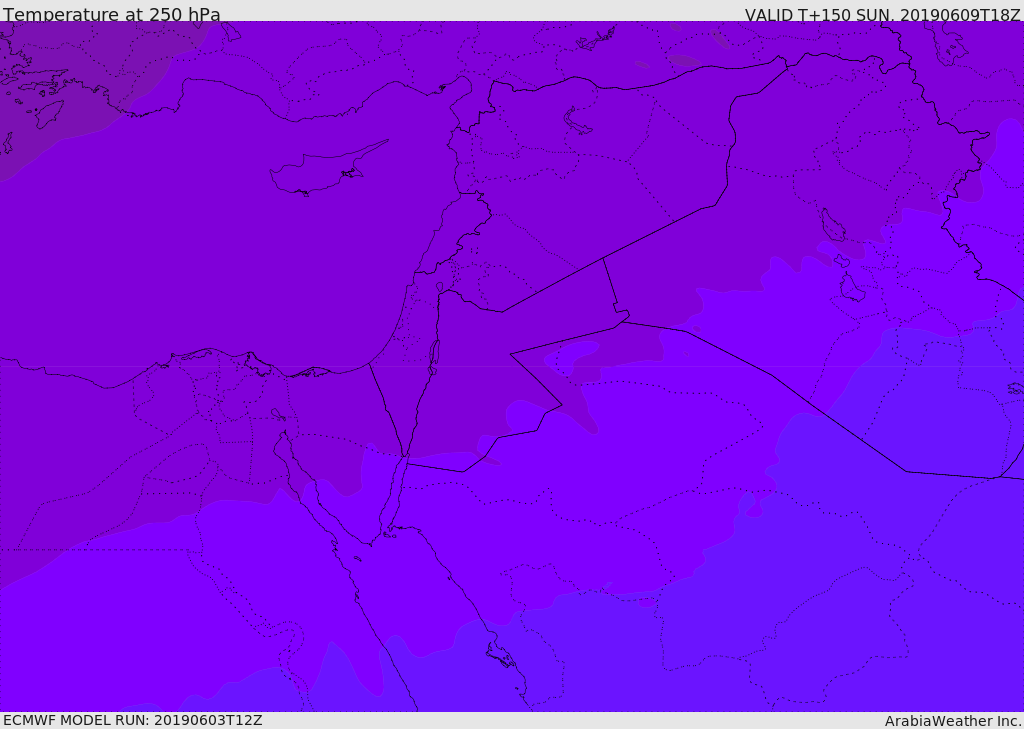Click 'ECMWF MODEL RUN: 20190603T12Z' footer text
The image size is (1024, 729).
tap(133, 720)
